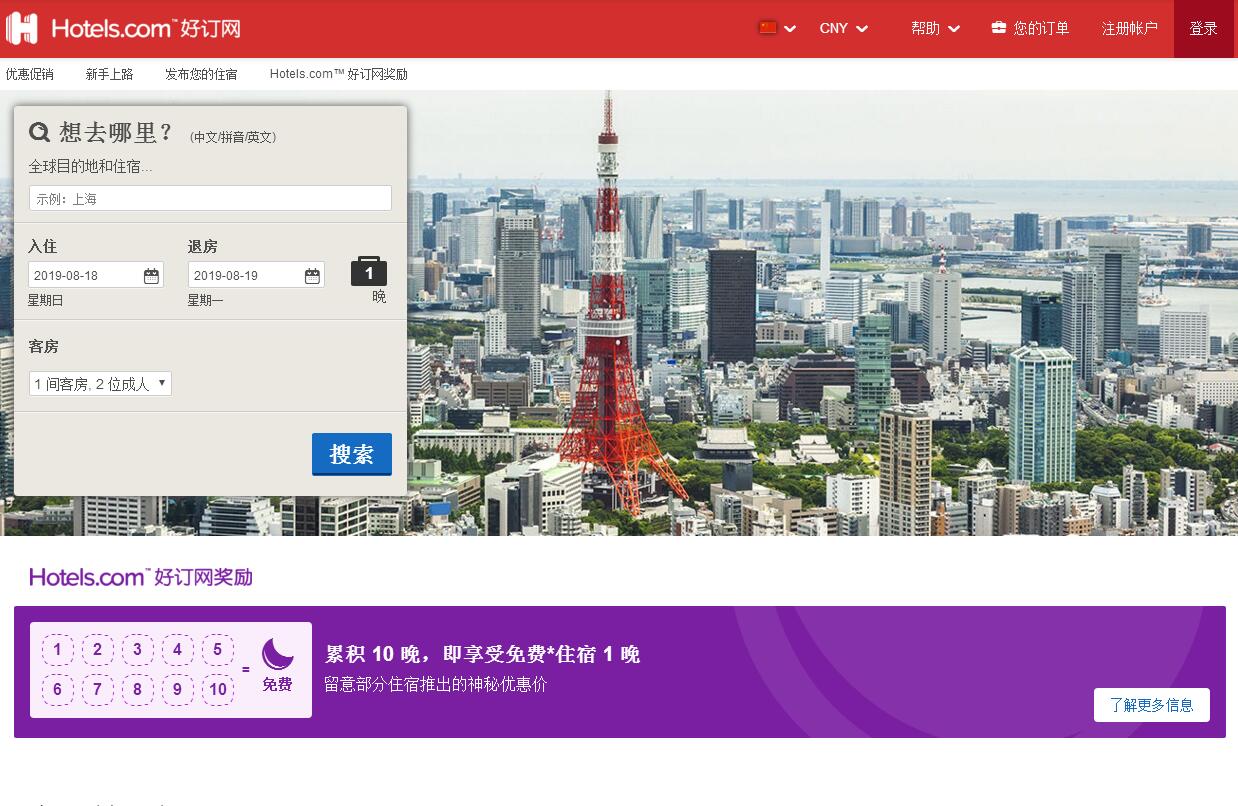Click the moon 免费 reward icon
Screen dimensions: 1238x806
[277, 656]
